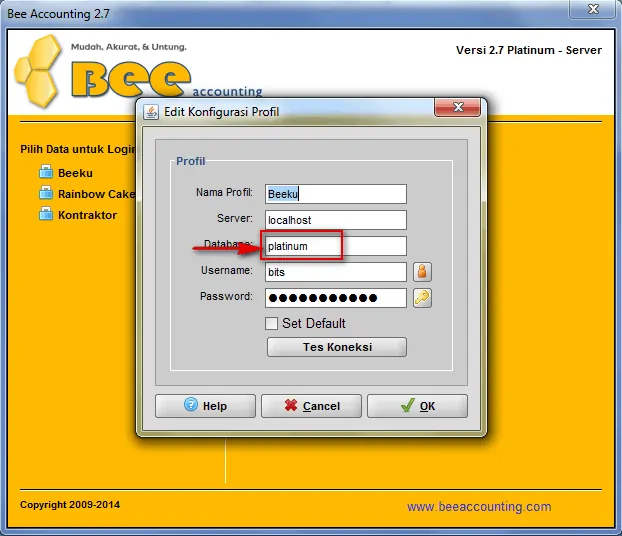Viewport: 622px width, 536px height.
Task: Click the key icon beside Password field
Action: pyautogui.click(x=422, y=298)
